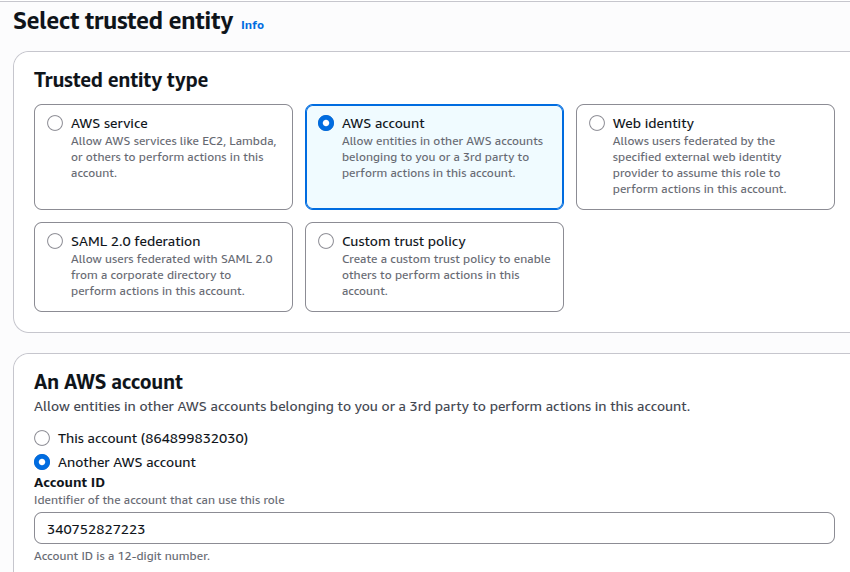Image resolution: width=850 pixels, height=572 pixels.
Task: Select the AWS service radio button
Action: point(55,123)
